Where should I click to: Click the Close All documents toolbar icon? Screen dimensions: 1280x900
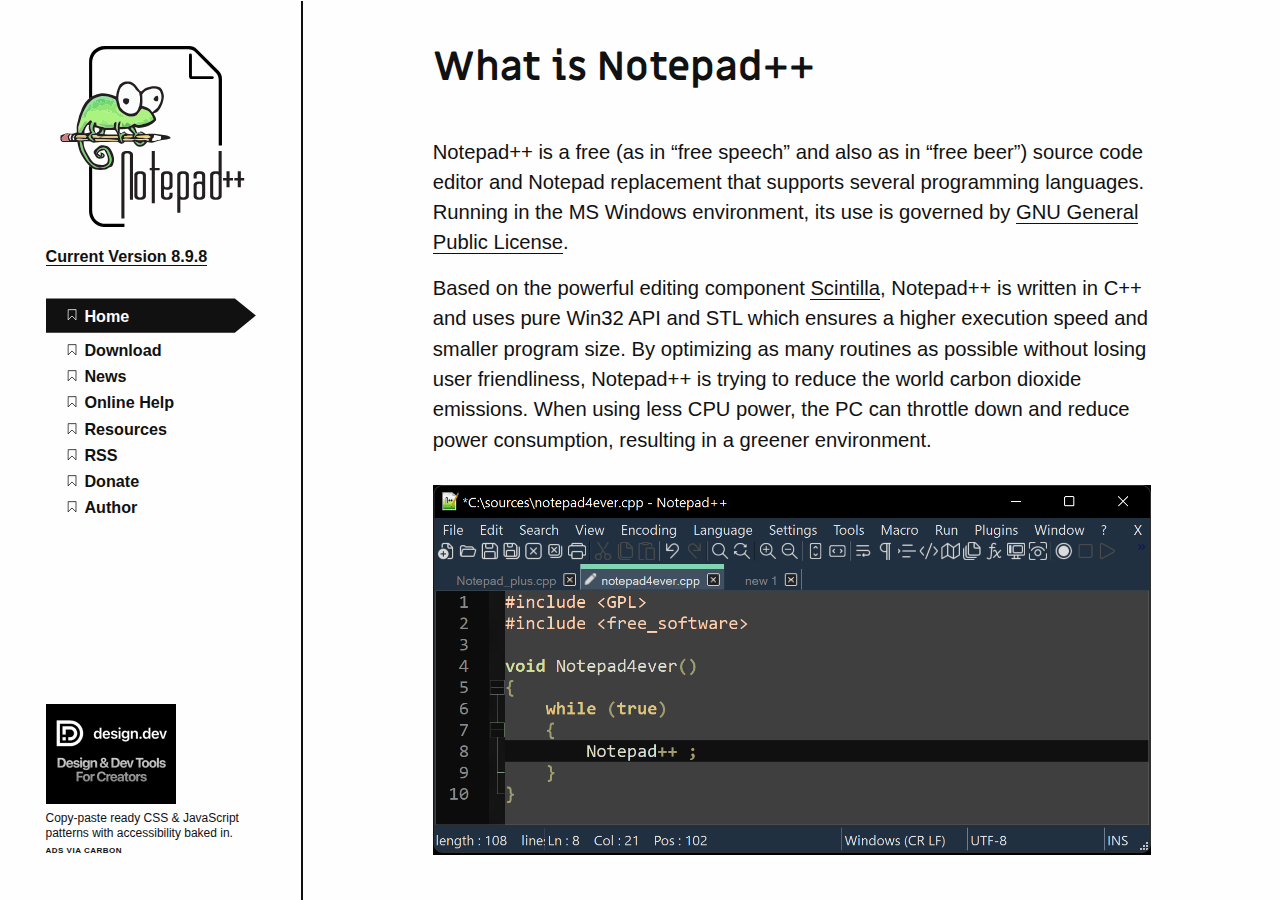555,551
